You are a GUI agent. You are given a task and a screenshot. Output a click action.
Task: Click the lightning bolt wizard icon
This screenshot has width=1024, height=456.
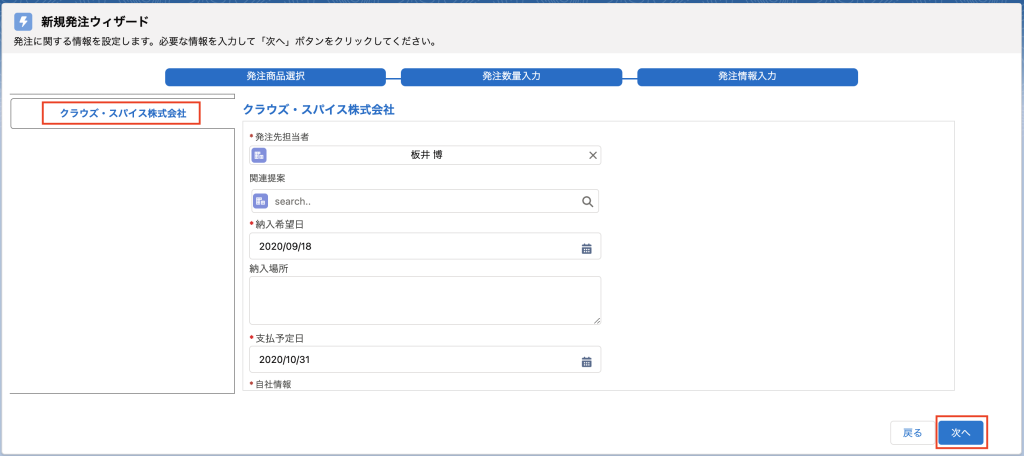tap(24, 22)
